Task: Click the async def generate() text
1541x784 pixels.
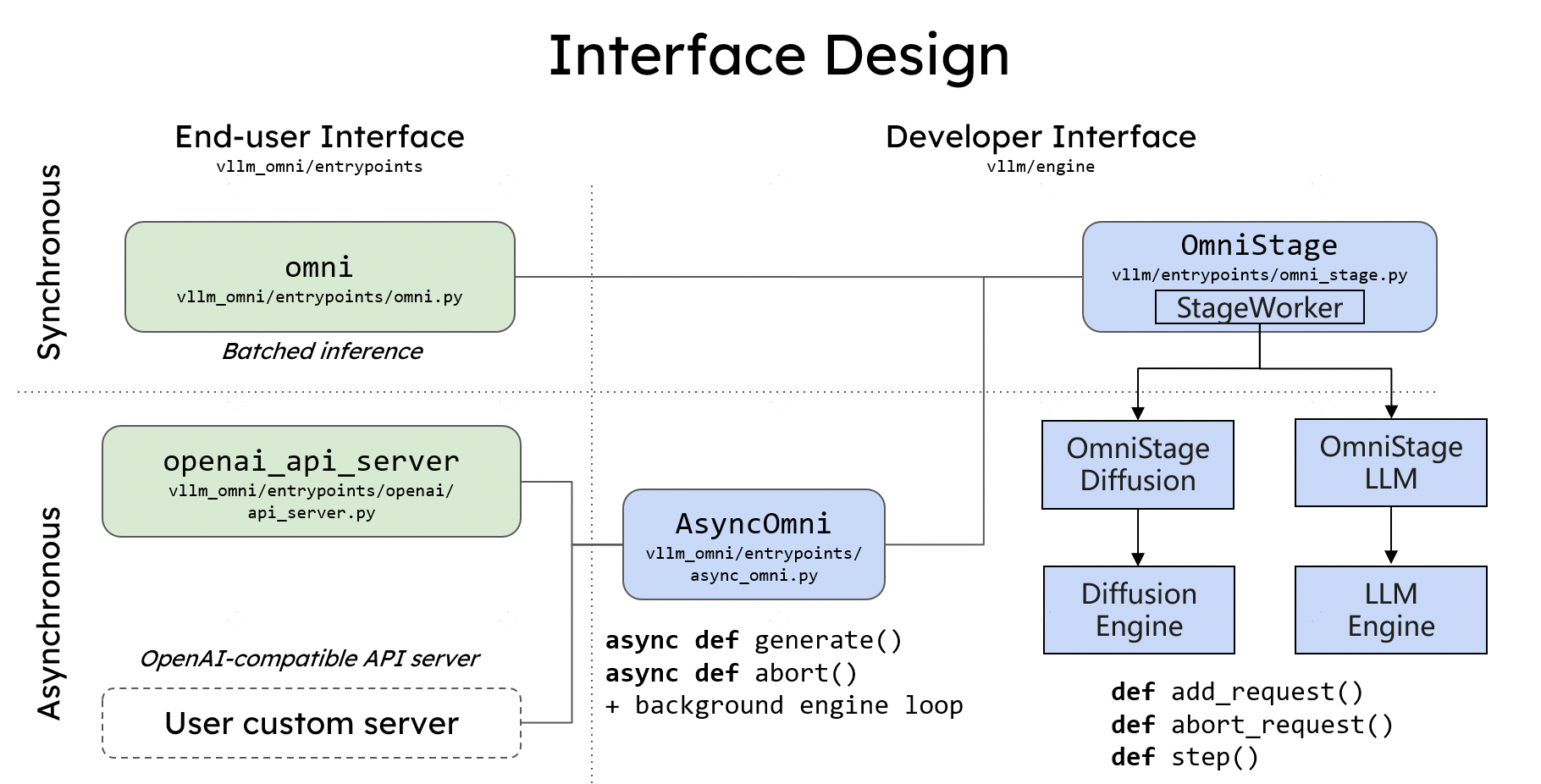Action: tap(754, 641)
